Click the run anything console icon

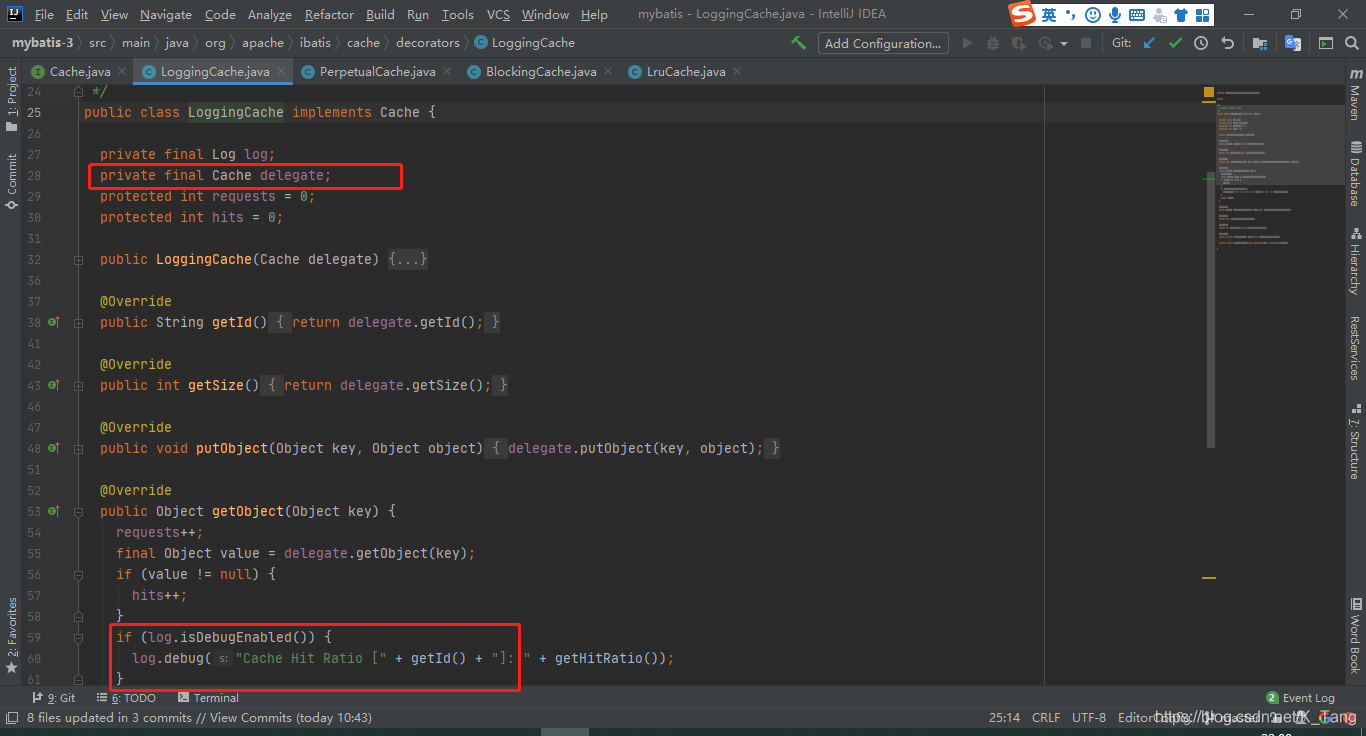click(x=1326, y=43)
